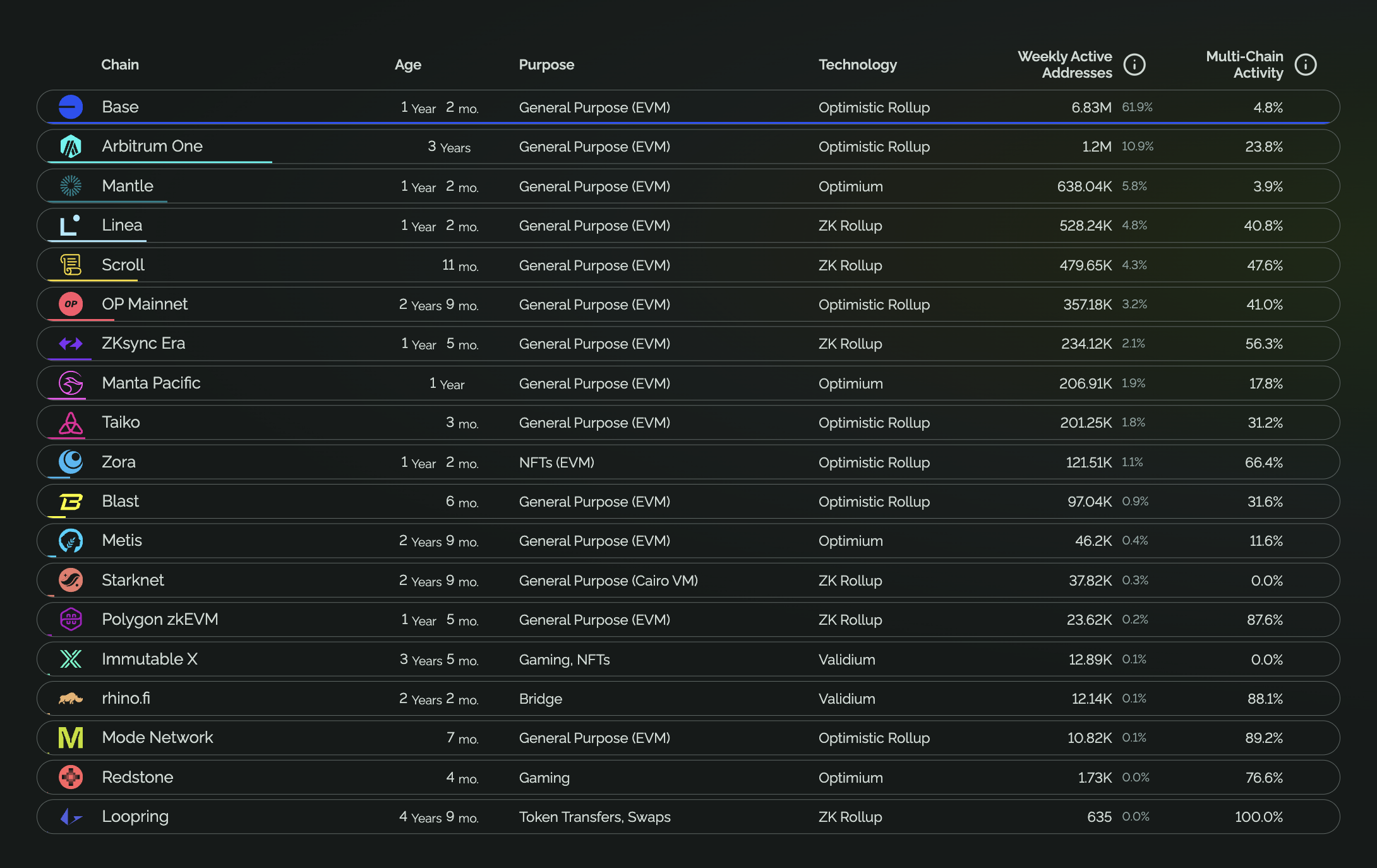The height and width of the screenshot is (868, 1377).
Task: Click the Mantle logo icon
Action: 71,186
